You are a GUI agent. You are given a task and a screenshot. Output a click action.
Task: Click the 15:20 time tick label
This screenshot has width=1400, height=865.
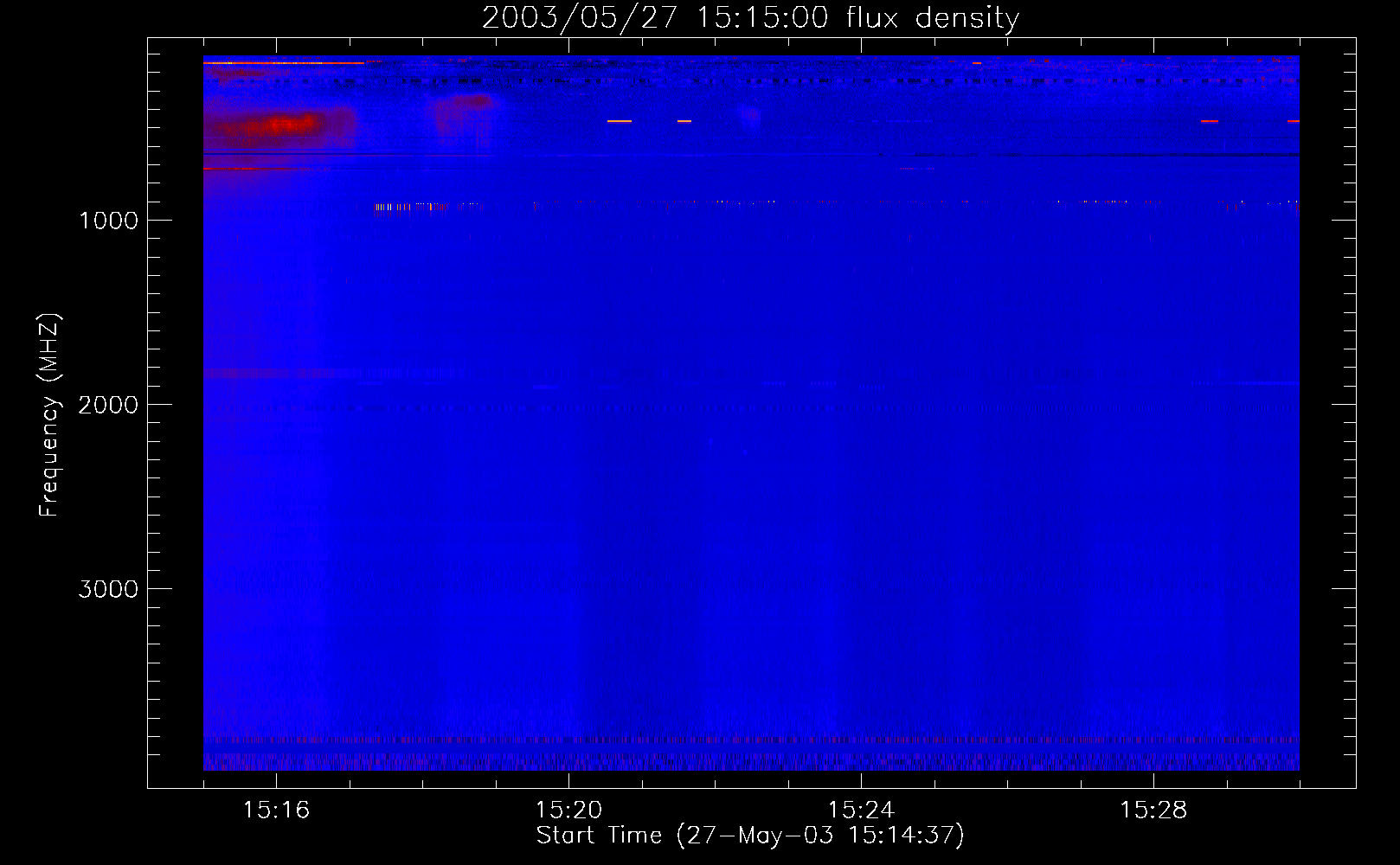pos(568,811)
